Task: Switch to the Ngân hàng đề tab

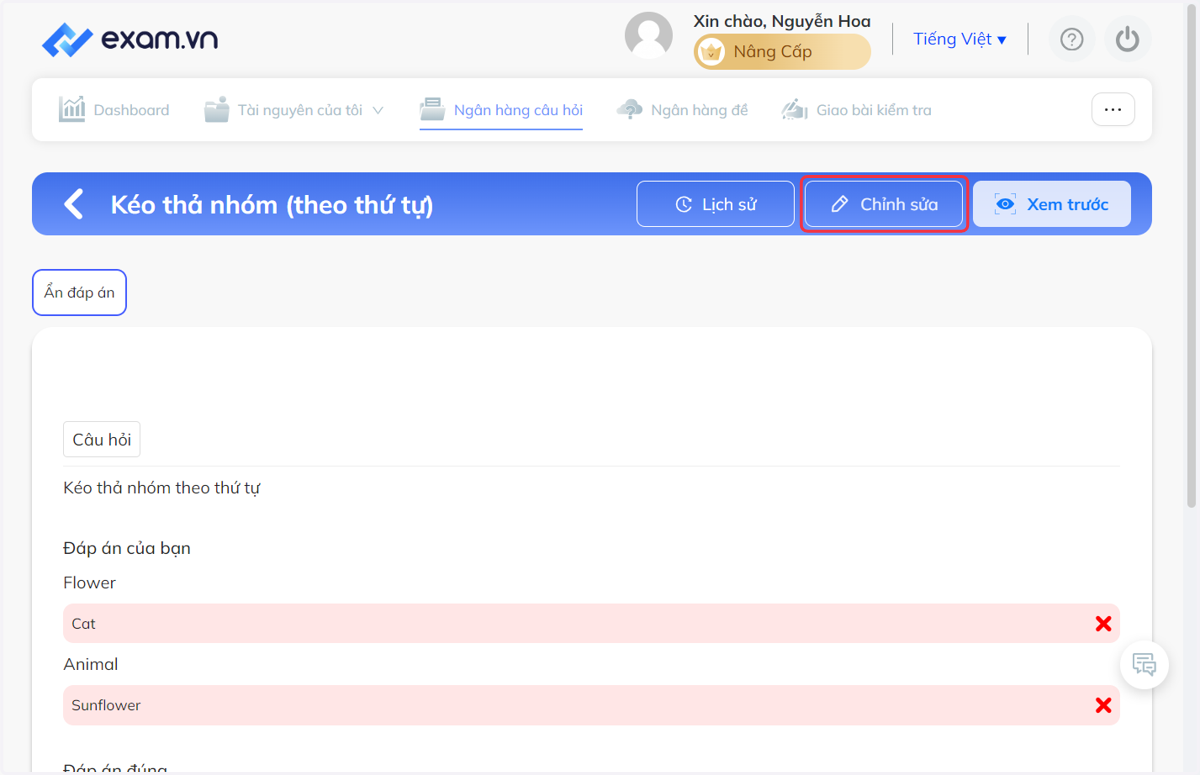Action: (683, 110)
